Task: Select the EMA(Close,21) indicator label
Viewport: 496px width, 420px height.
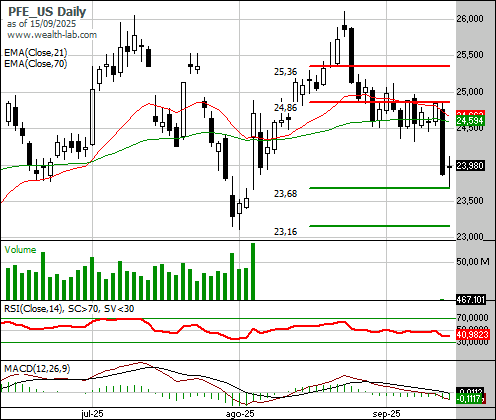Action: point(36,52)
